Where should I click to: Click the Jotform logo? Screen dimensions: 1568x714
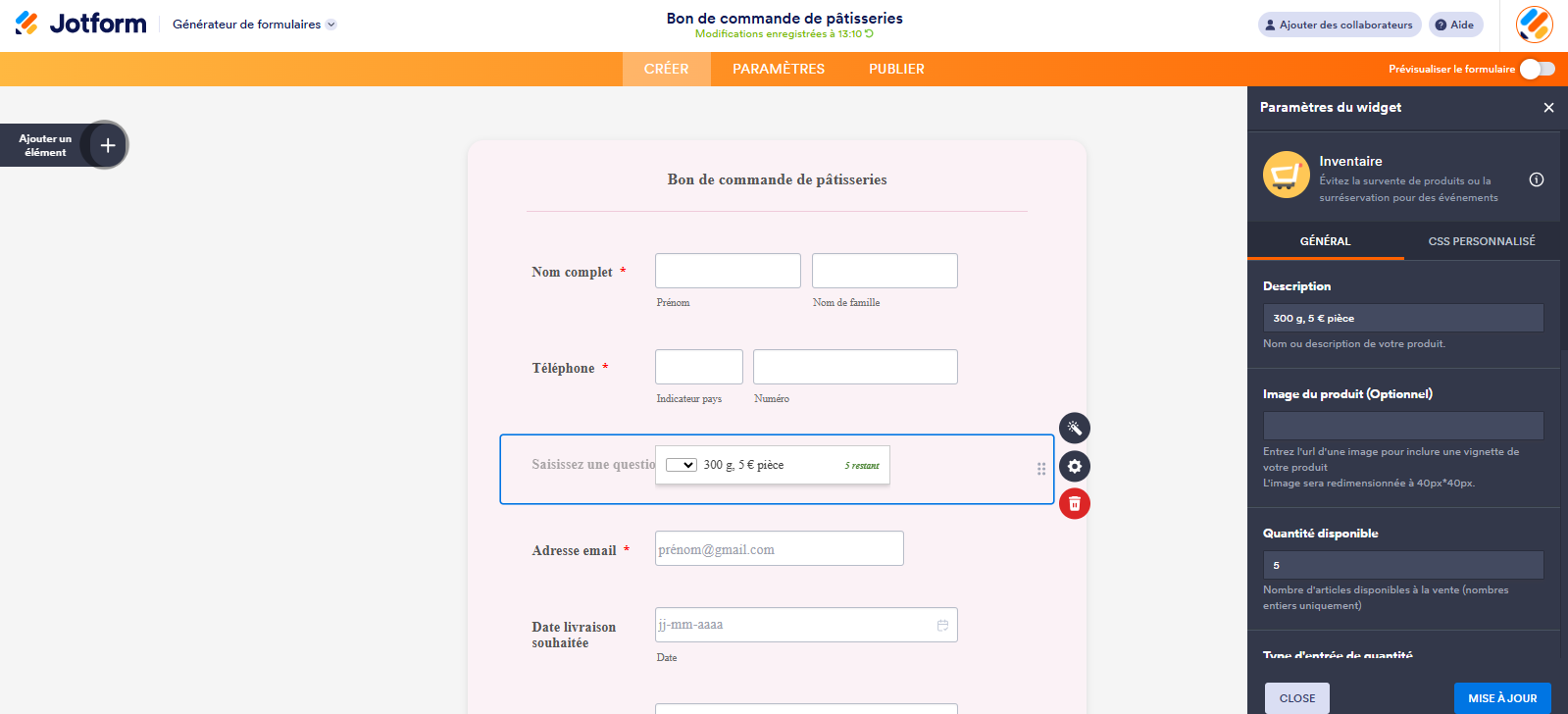coord(80,24)
